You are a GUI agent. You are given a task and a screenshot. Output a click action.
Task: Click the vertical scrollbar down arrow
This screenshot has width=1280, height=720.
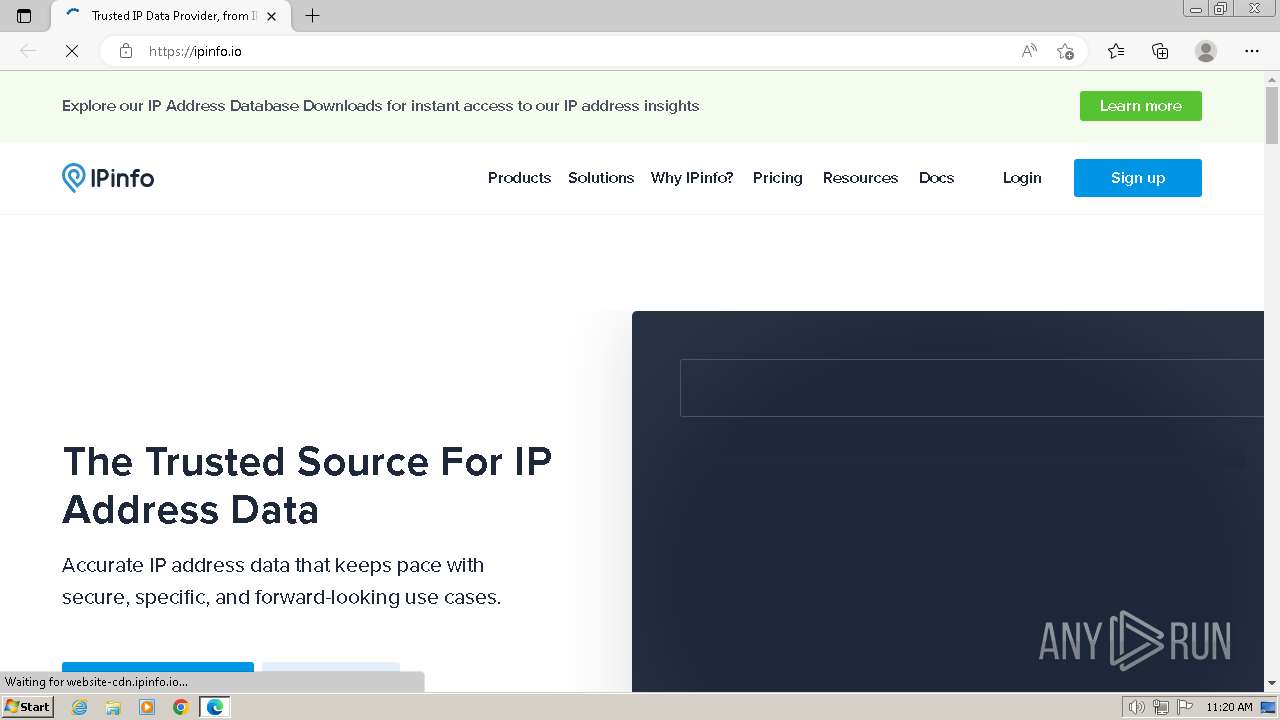[x=1272, y=683]
